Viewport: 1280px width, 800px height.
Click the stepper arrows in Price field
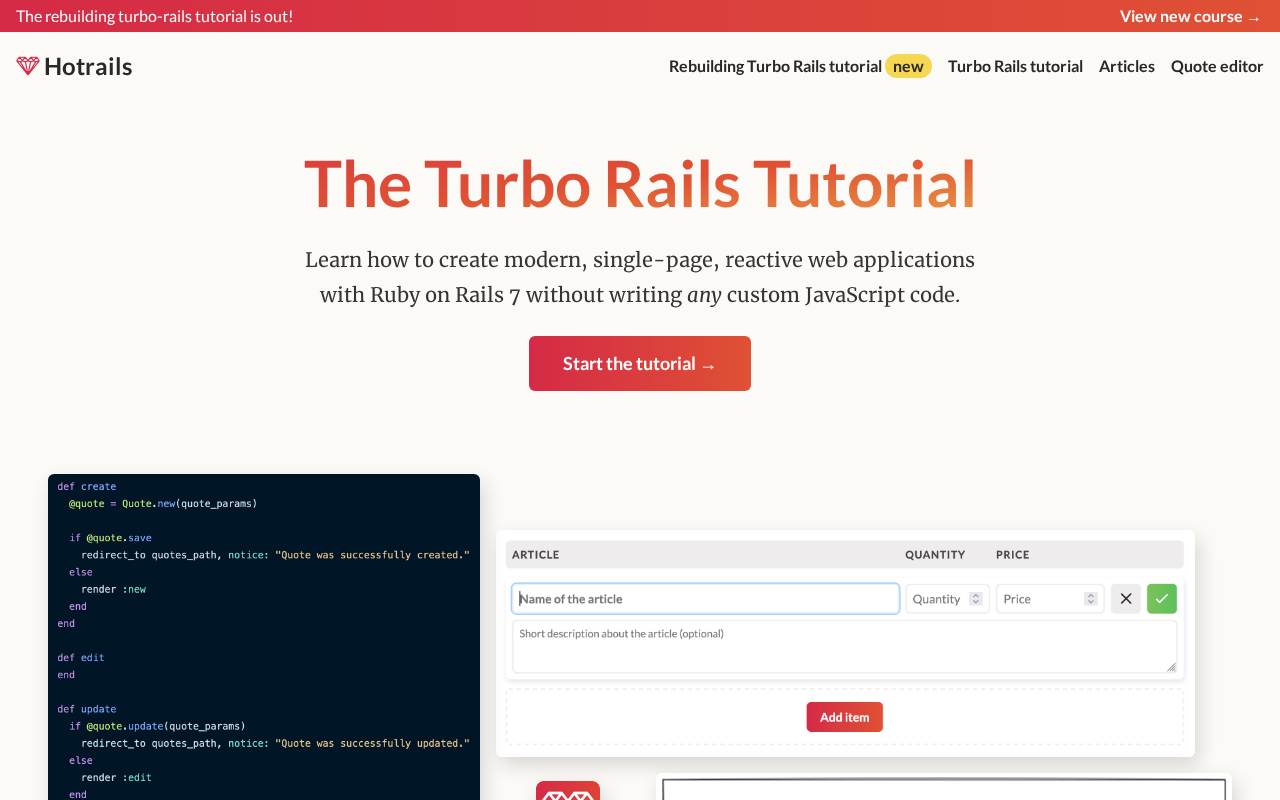coord(1090,599)
